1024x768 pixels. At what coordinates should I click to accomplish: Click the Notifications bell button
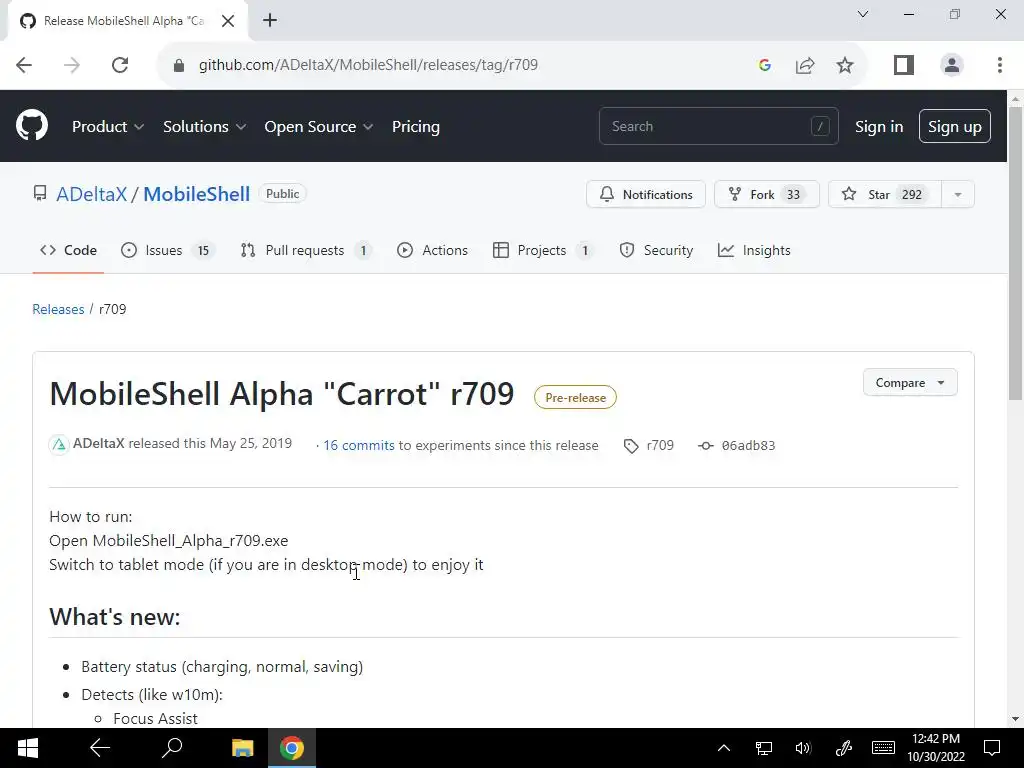tap(646, 194)
